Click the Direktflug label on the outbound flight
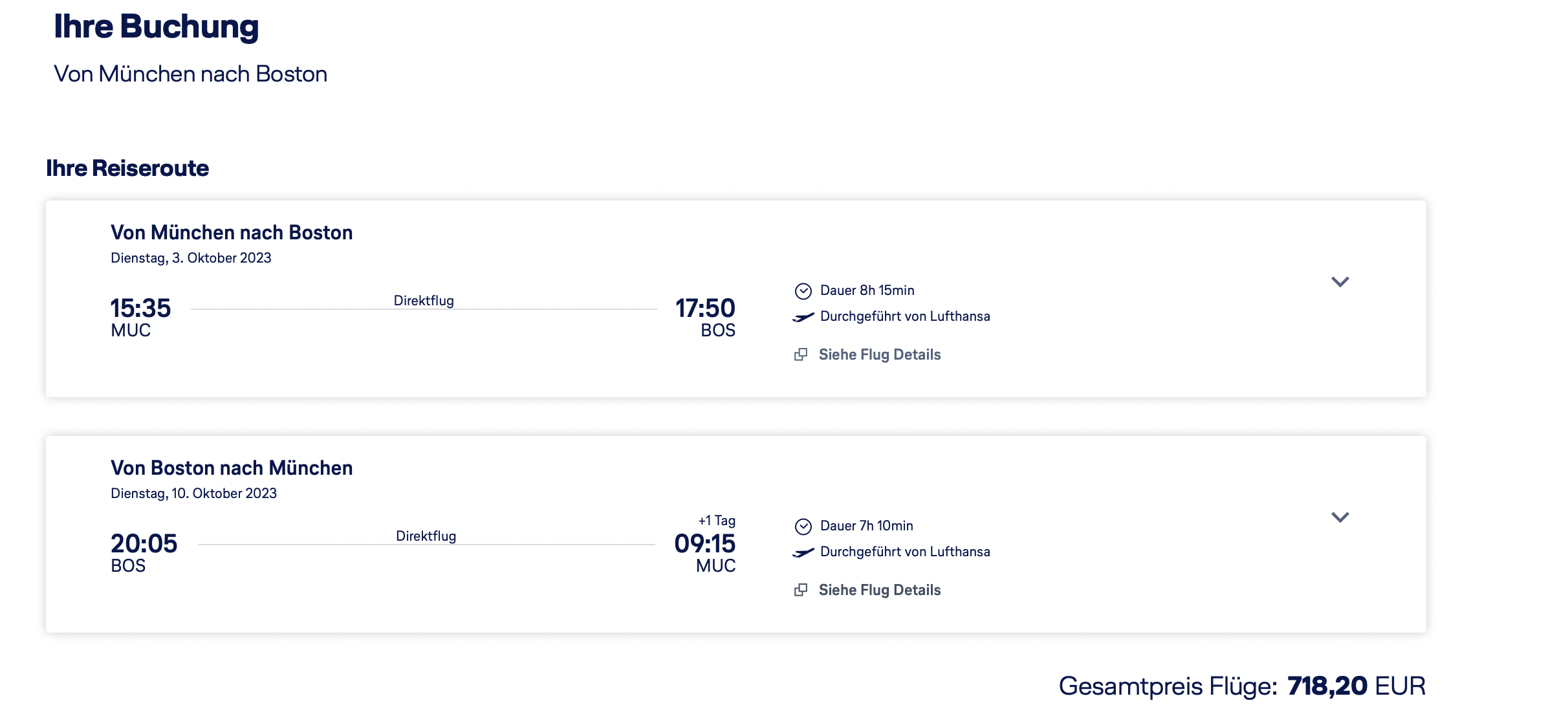Image resolution: width=1568 pixels, height=727 pixels. [x=424, y=301]
